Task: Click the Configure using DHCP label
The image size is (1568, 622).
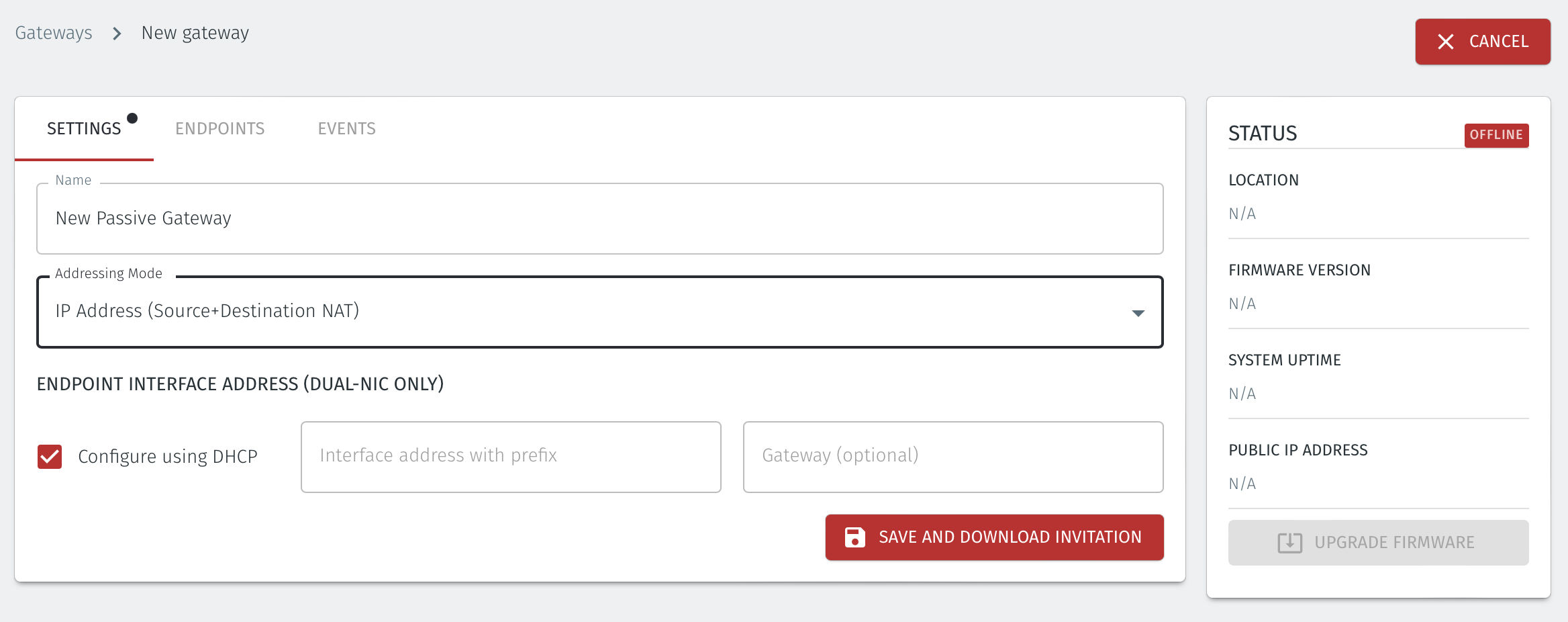Action: [x=168, y=457]
